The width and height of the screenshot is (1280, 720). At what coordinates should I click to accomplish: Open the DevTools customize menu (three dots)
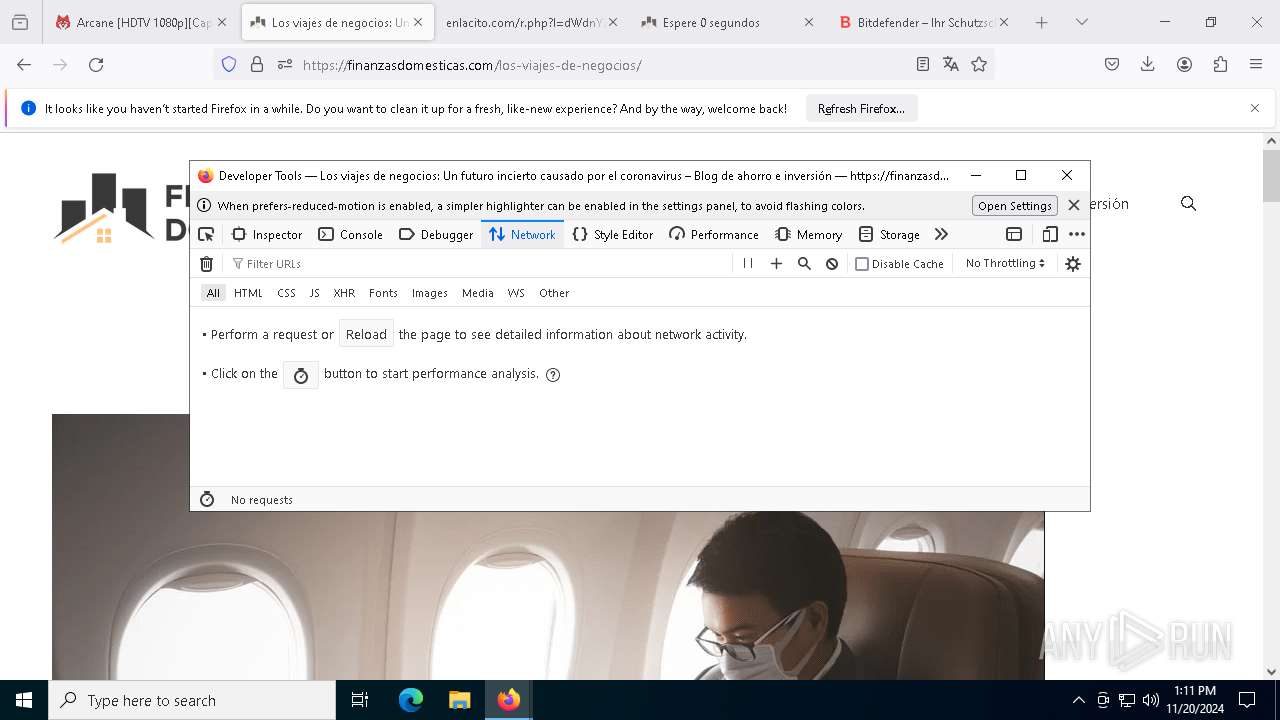[x=1077, y=234]
